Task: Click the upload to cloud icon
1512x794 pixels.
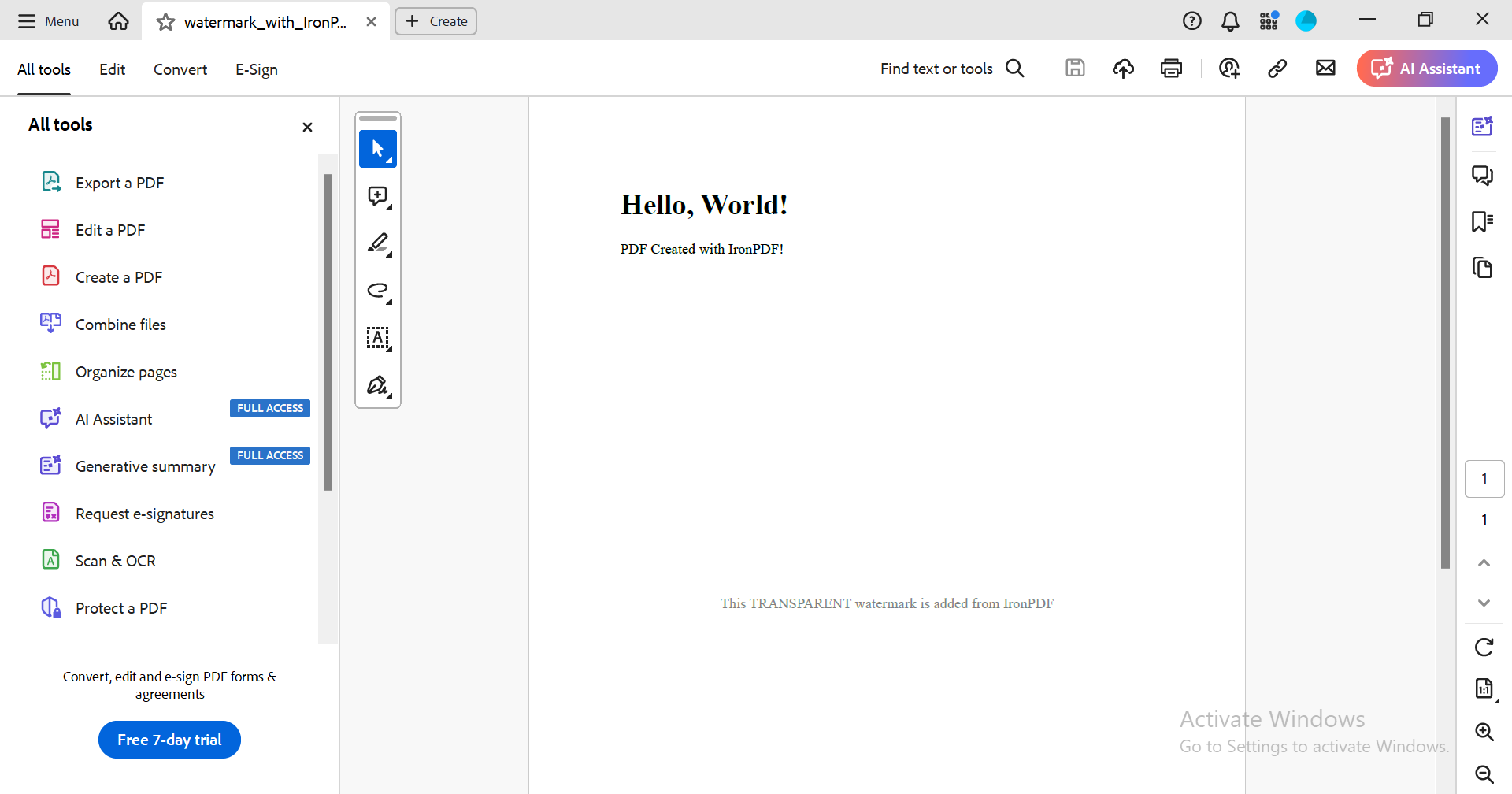Action: click(x=1124, y=69)
